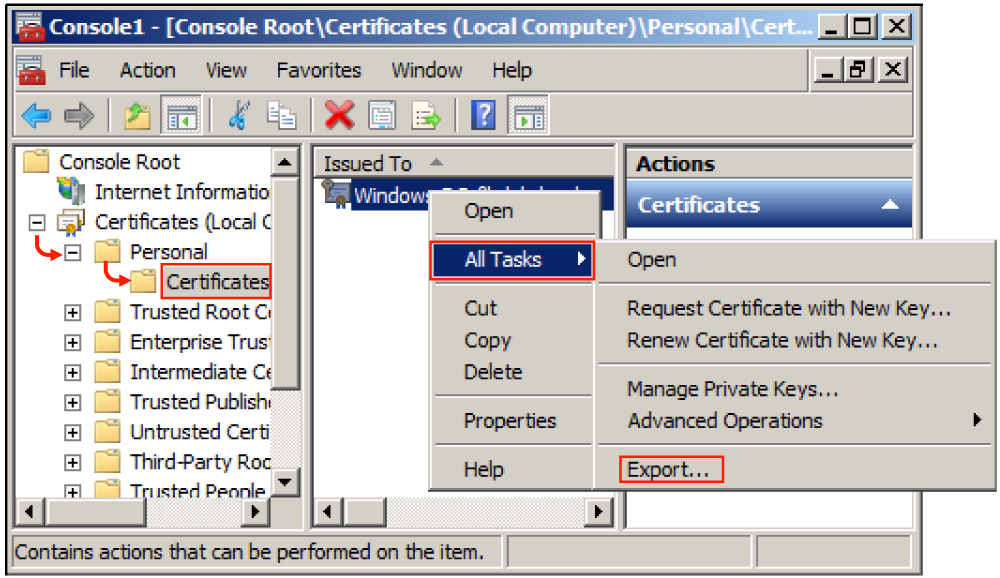1000x578 pixels.
Task: Click the Cut scissors toolbar icon
Action: (238, 117)
